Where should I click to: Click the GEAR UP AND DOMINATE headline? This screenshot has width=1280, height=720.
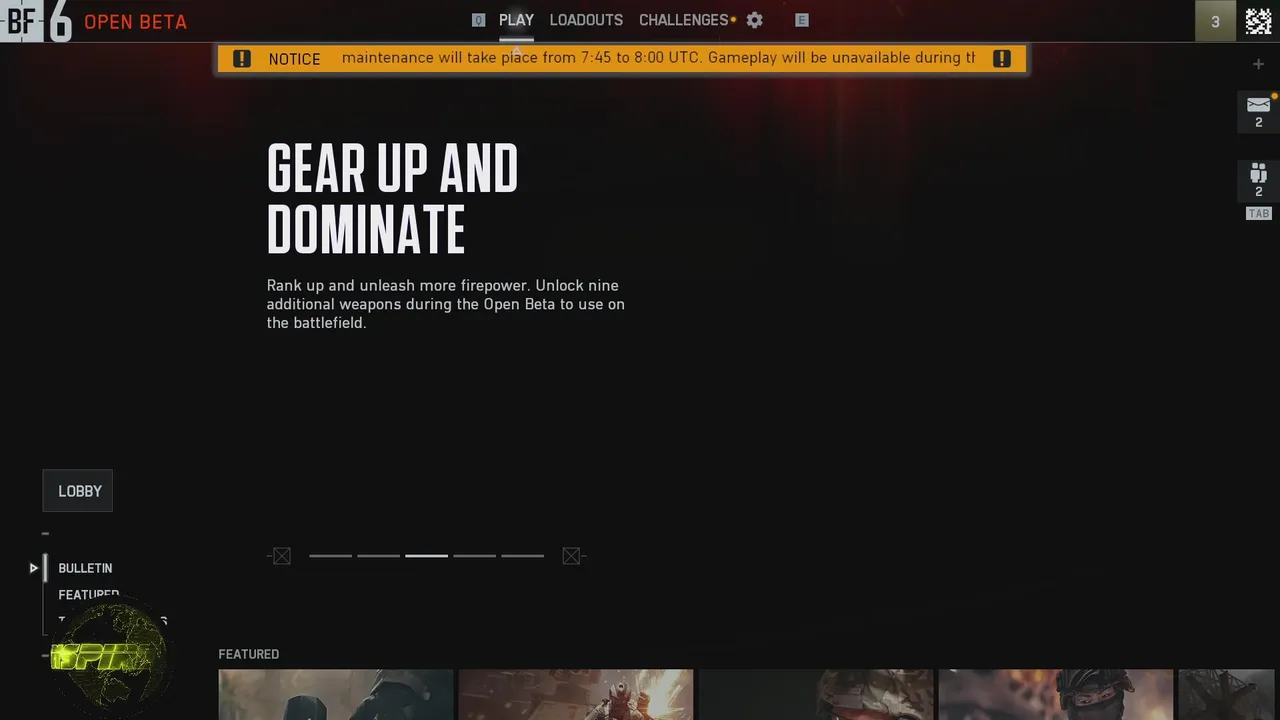click(x=392, y=198)
